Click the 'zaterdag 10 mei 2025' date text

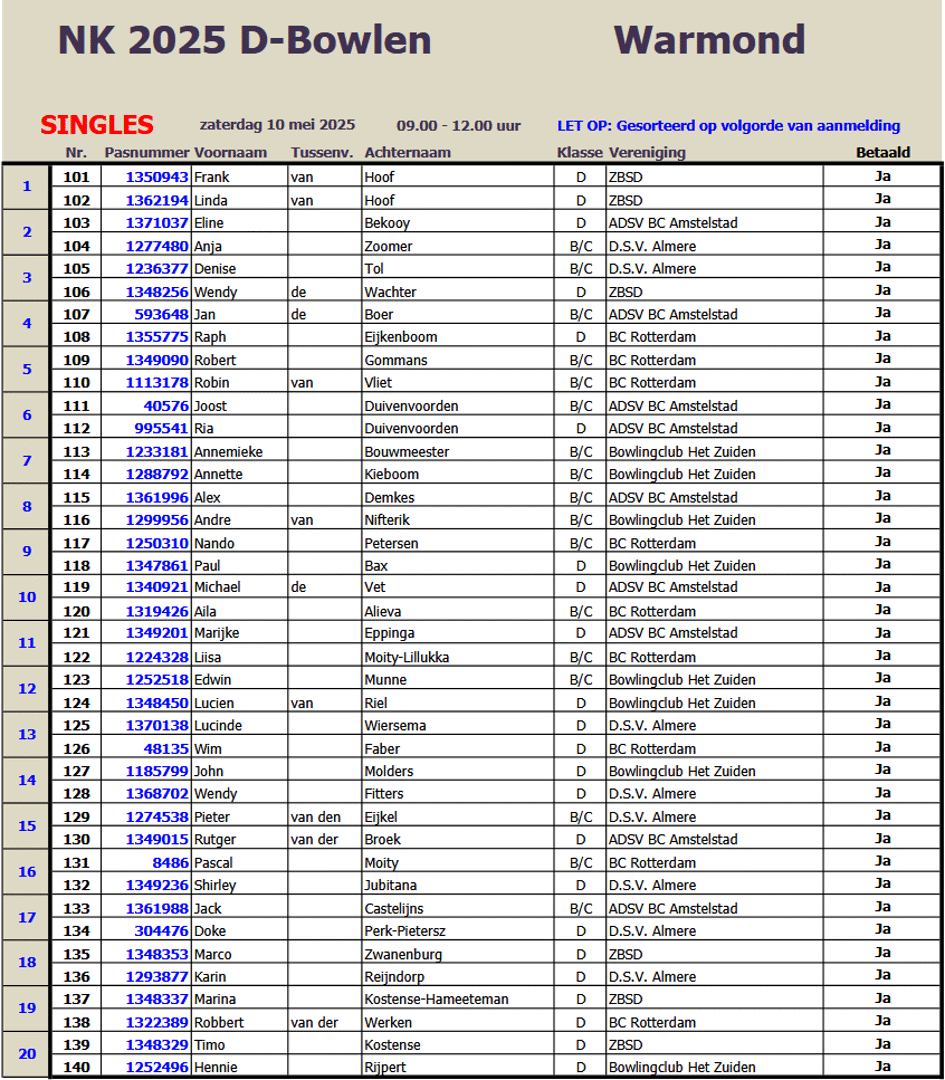[277, 126]
